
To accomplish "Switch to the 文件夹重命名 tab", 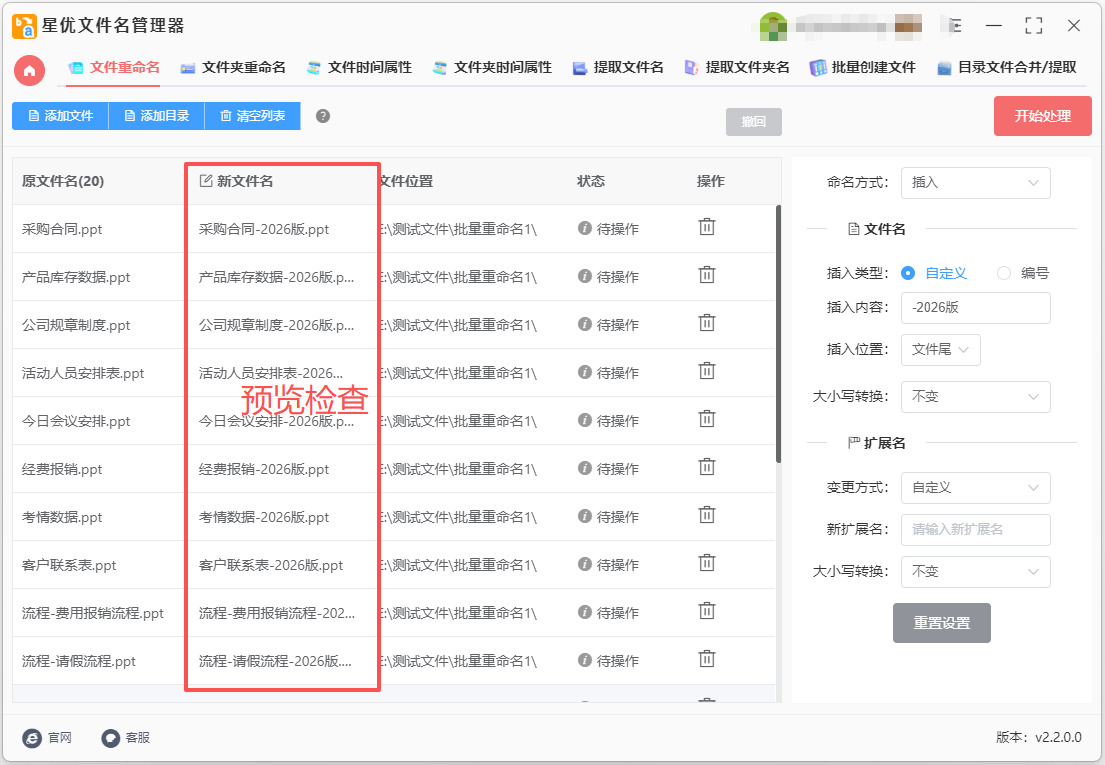I will point(233,68).
